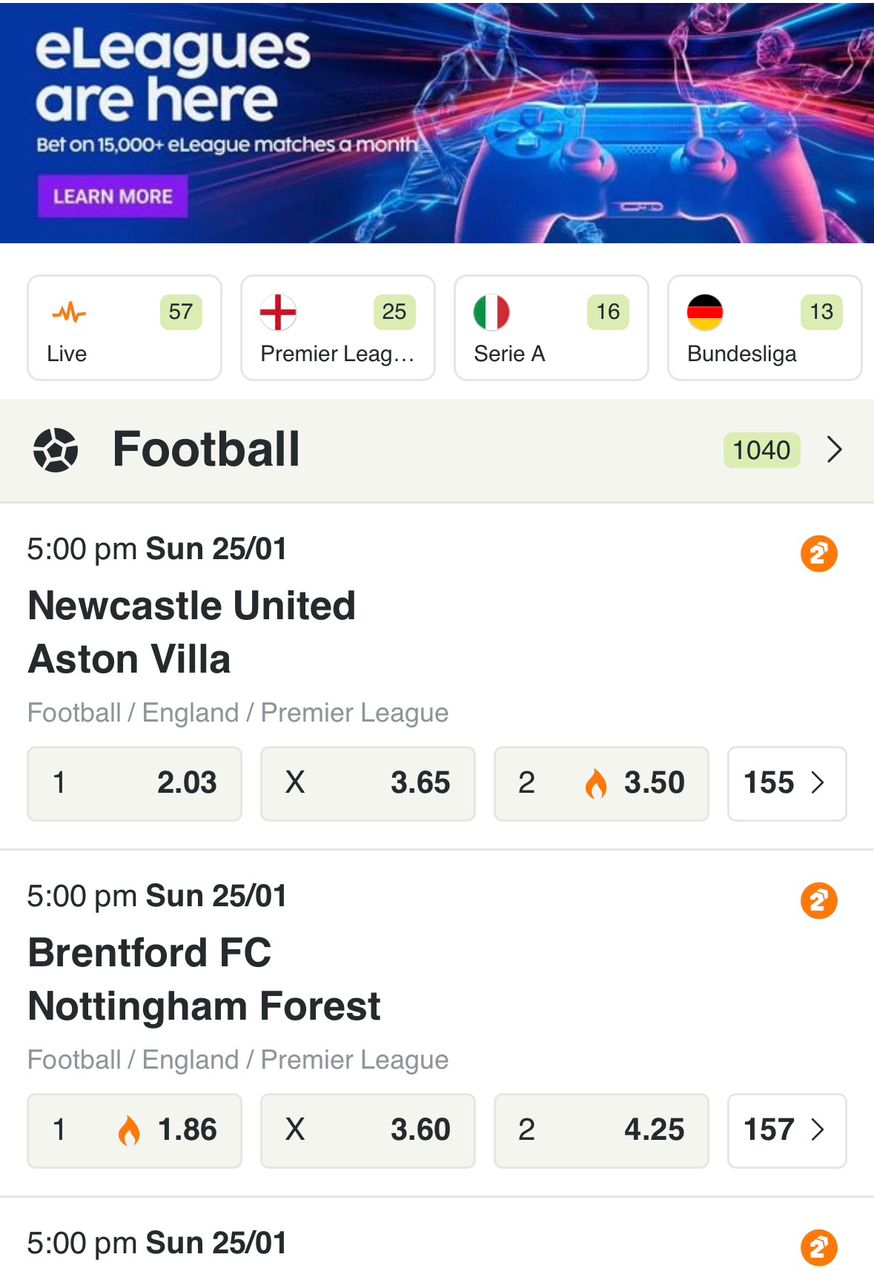
Task: Select Brentford FC home win odds 1.86
Action: pos(134,1130)
